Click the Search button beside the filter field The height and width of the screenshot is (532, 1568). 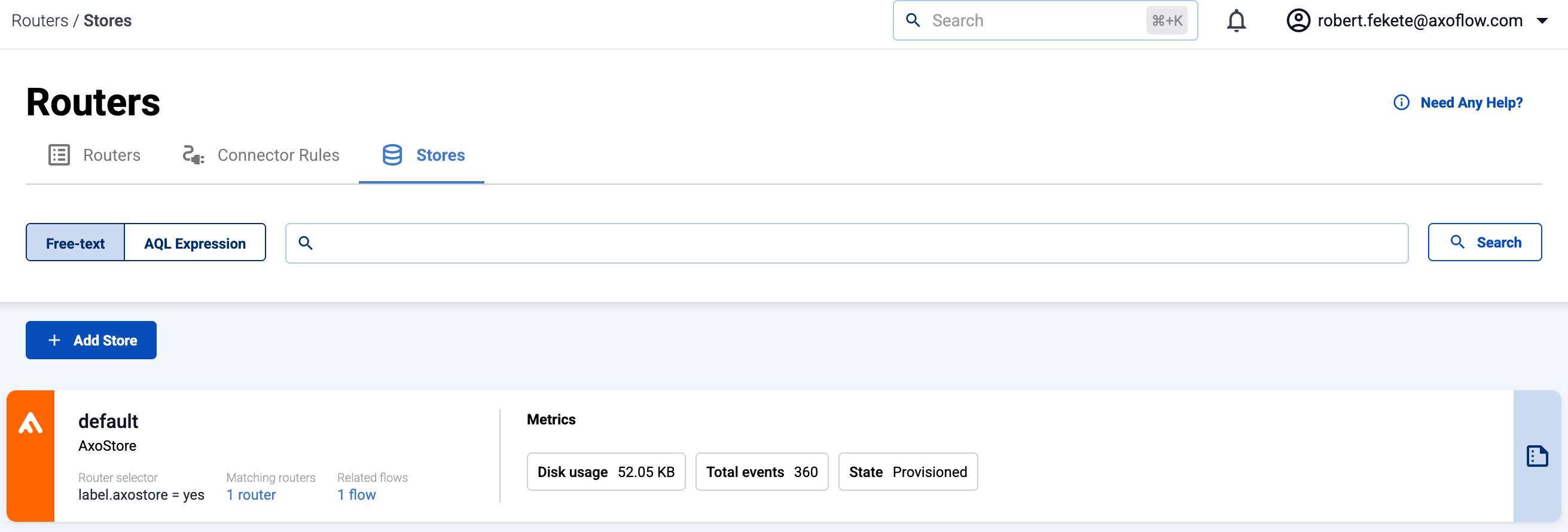tap(1484, 242)
